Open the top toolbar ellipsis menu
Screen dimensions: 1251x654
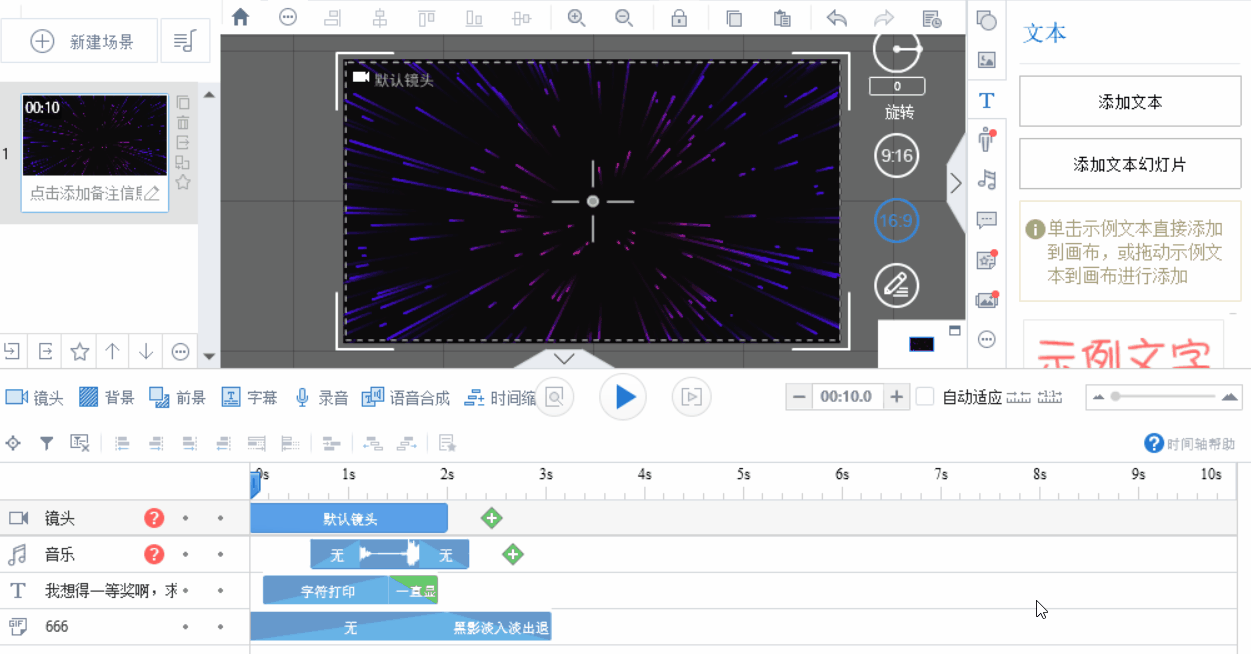[288, 17]
